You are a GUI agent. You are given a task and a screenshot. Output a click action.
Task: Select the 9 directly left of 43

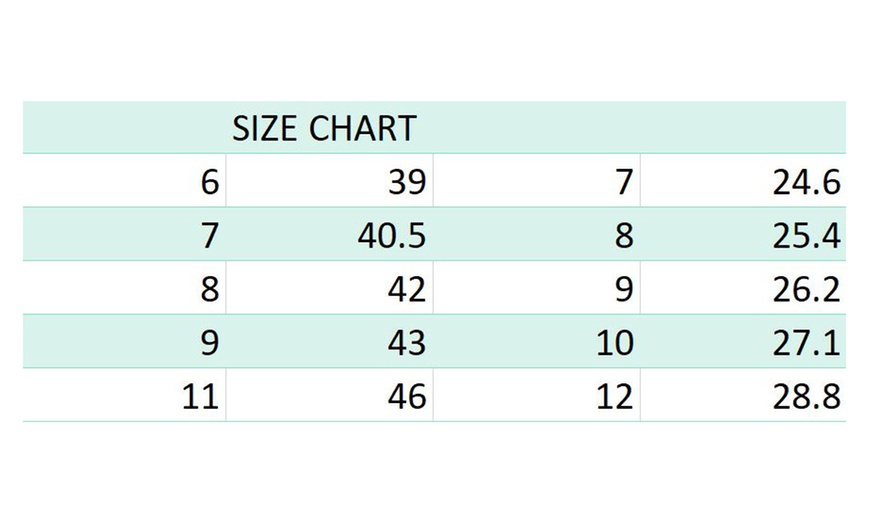(x=209, y=343)
